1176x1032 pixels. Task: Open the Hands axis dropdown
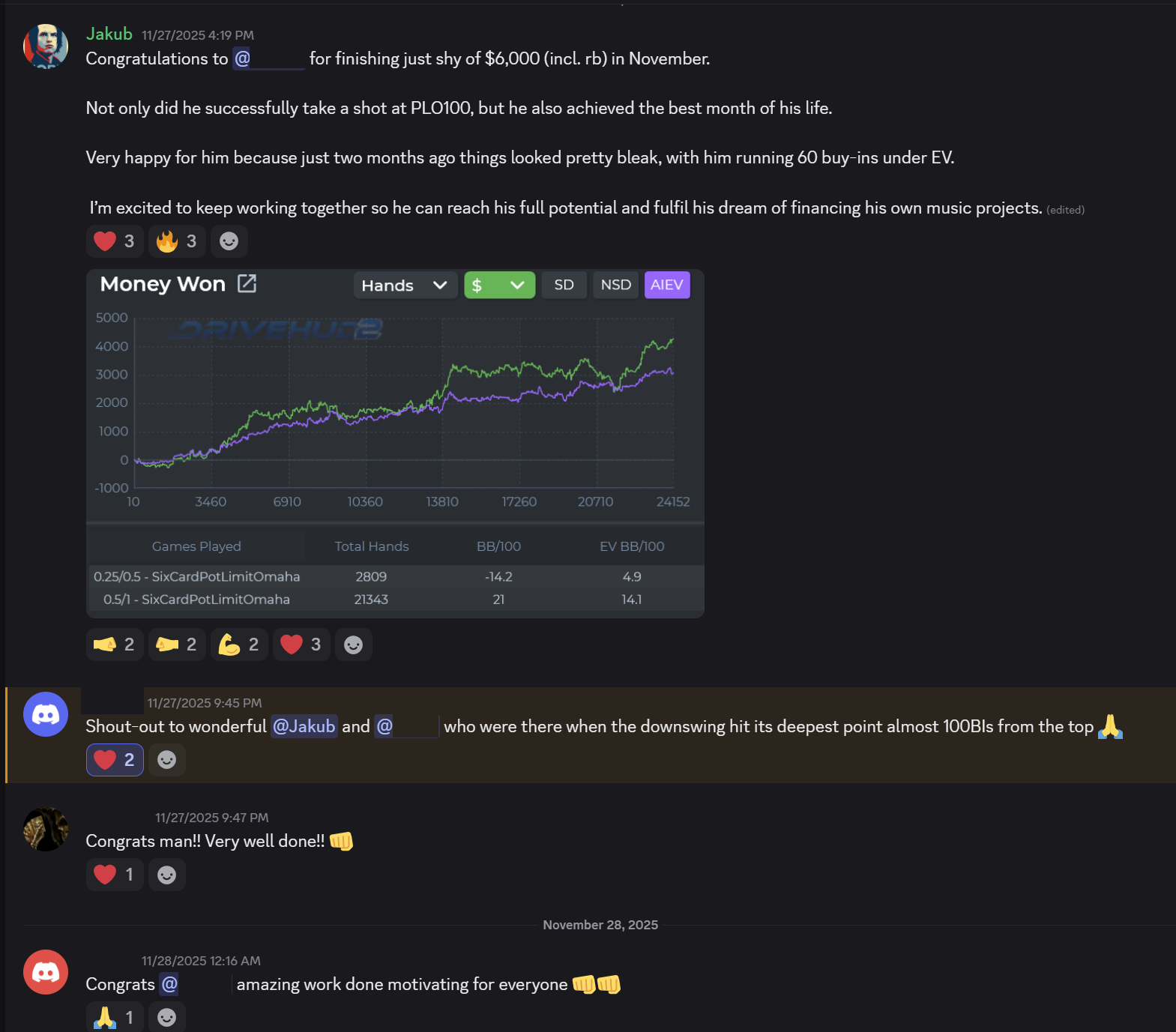click(405, 286)
